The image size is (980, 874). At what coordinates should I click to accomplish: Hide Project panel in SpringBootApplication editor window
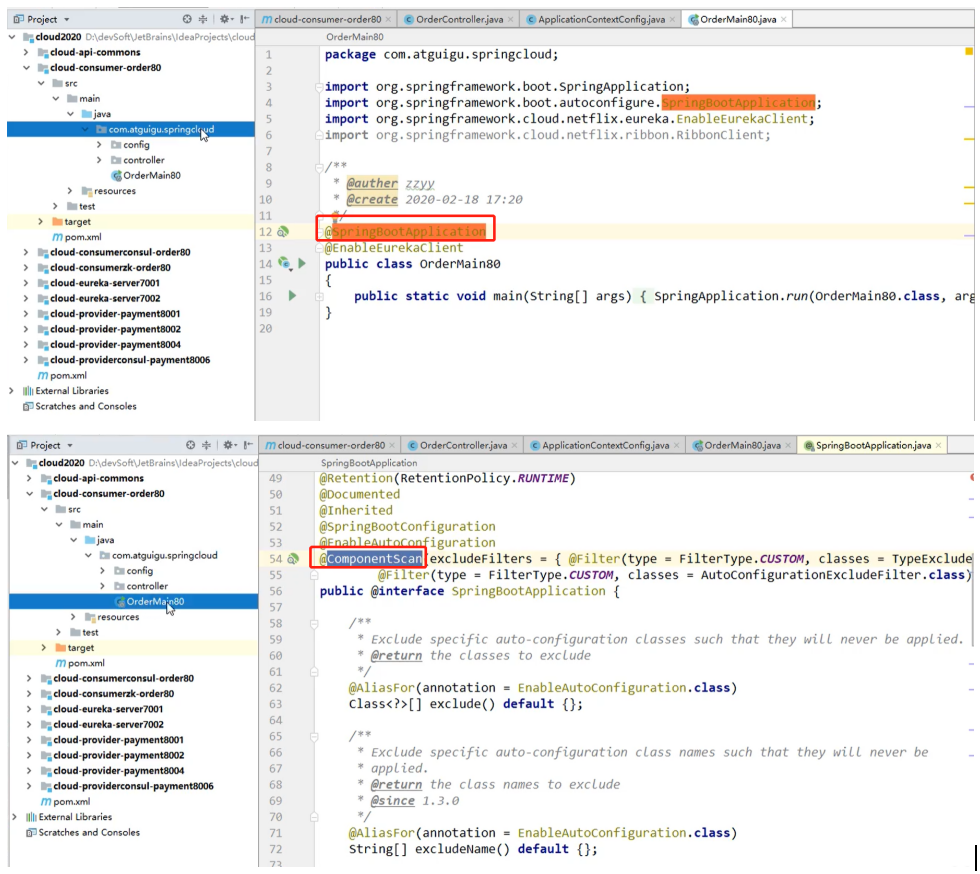pos(248,445)
